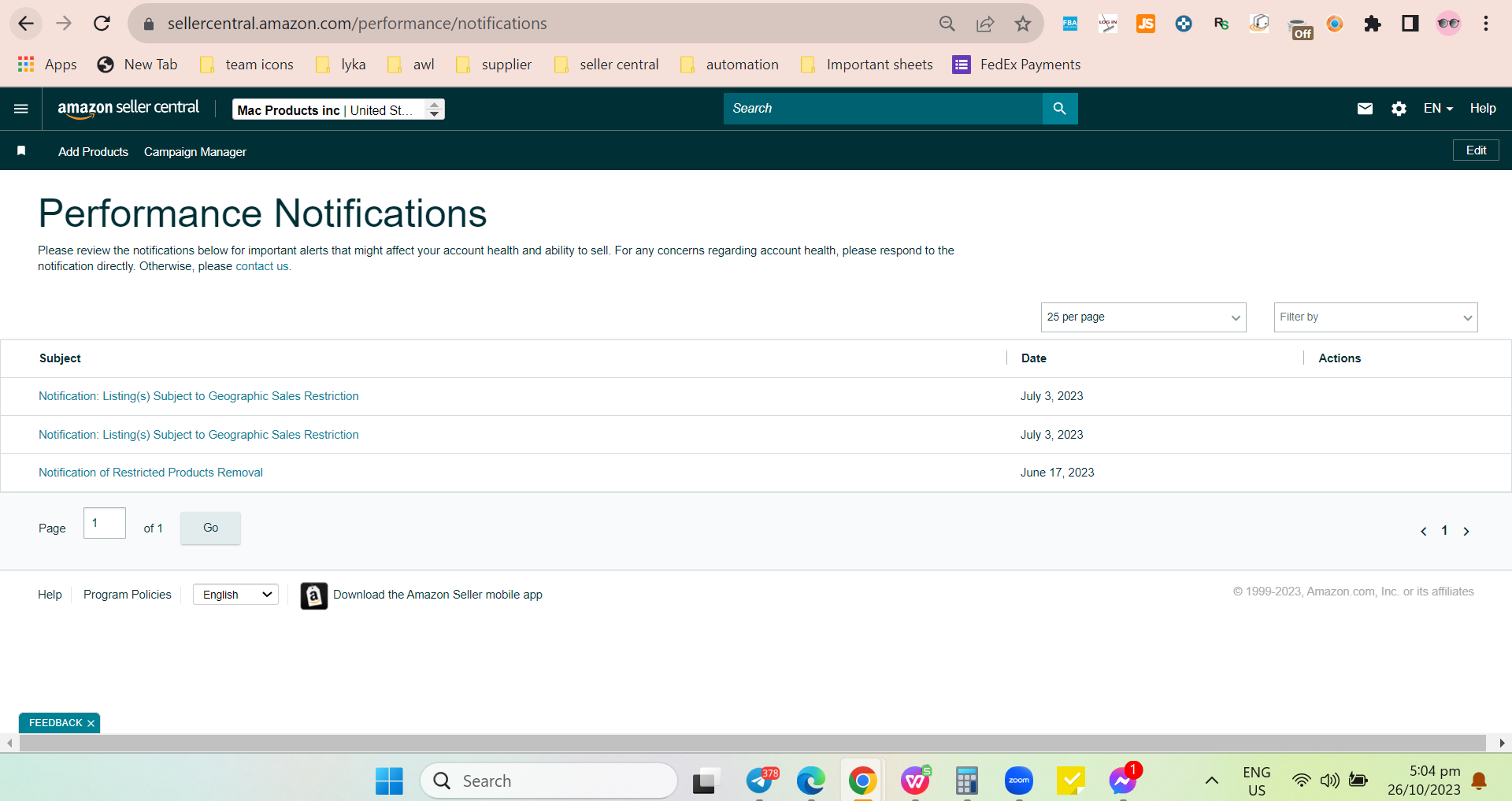The height and width of the screenshot is (801, 1512).
Task: Open Program Policies footer link
Action: pyautogui.click(x=127, y=595)
